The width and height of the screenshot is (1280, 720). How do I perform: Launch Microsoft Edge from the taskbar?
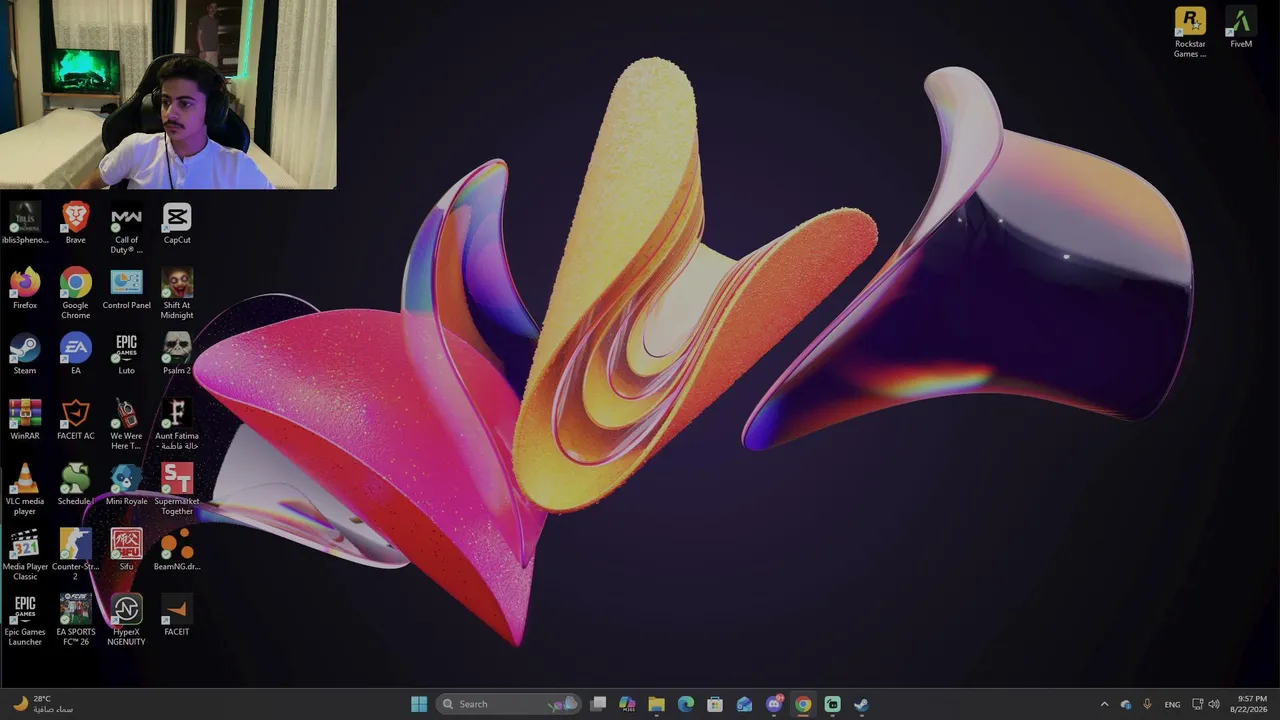(x=686, y=704)
